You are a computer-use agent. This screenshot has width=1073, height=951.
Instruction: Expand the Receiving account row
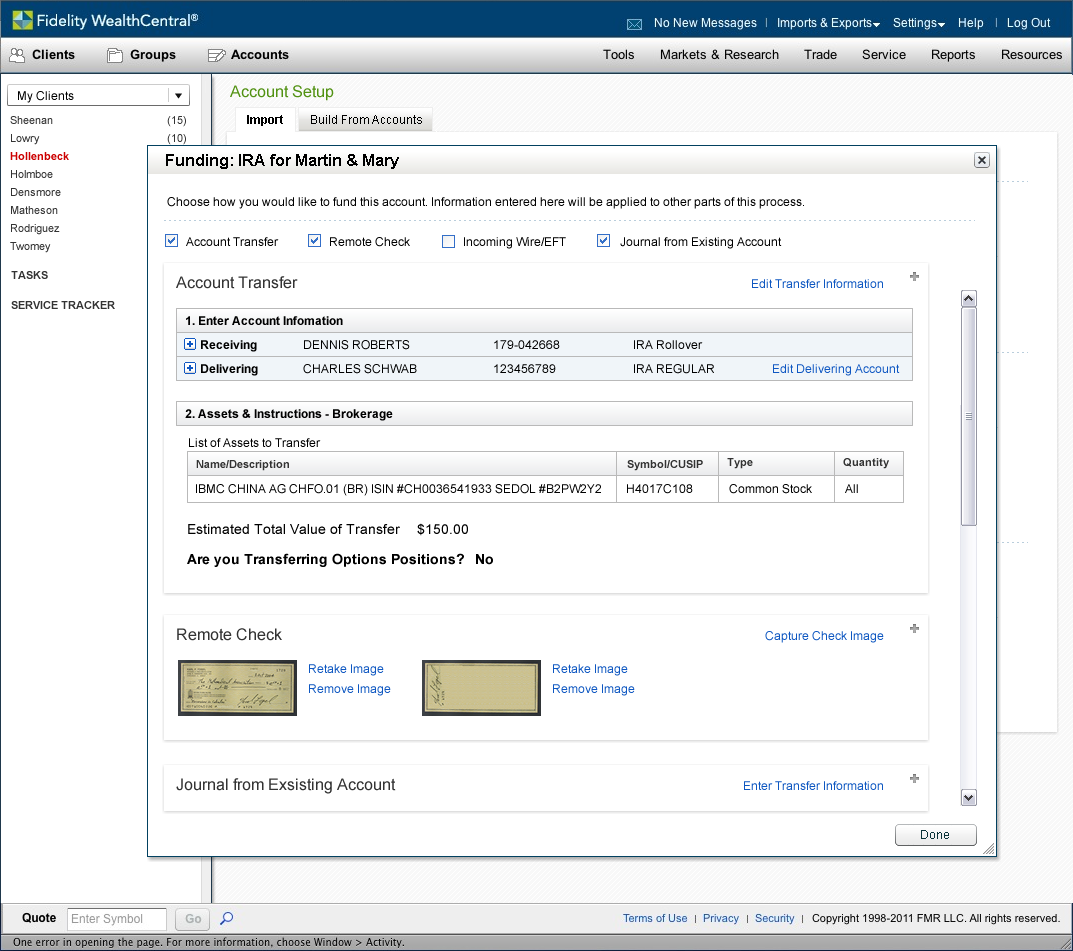[x=190, y=344]
